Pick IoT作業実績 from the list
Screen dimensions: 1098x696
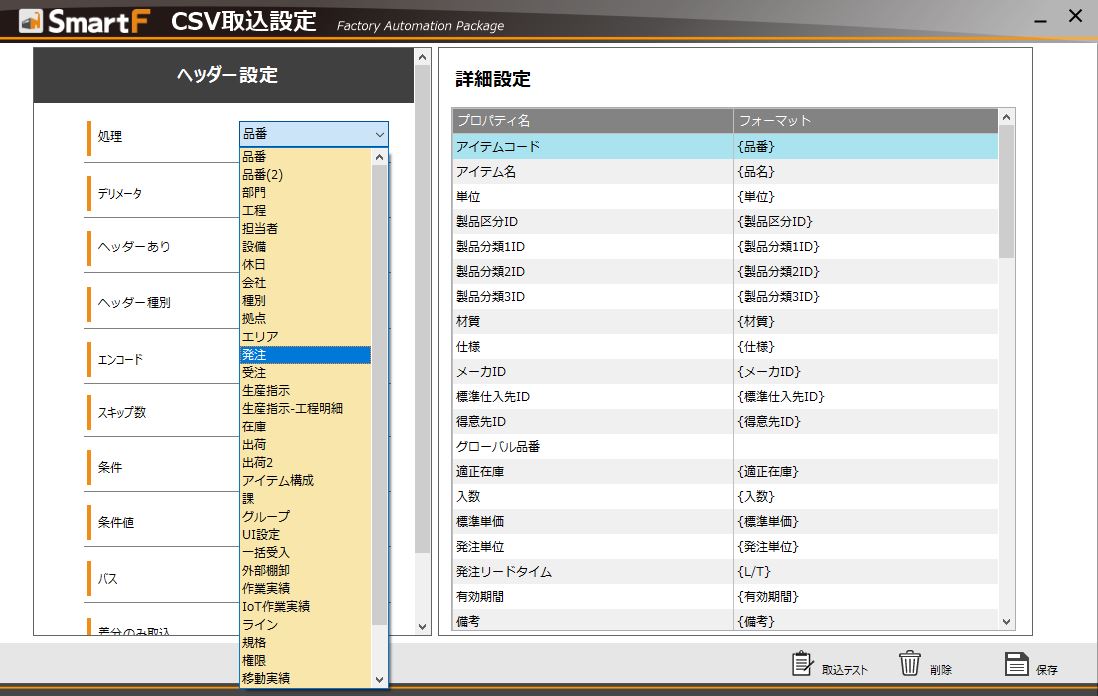(305, 607)
